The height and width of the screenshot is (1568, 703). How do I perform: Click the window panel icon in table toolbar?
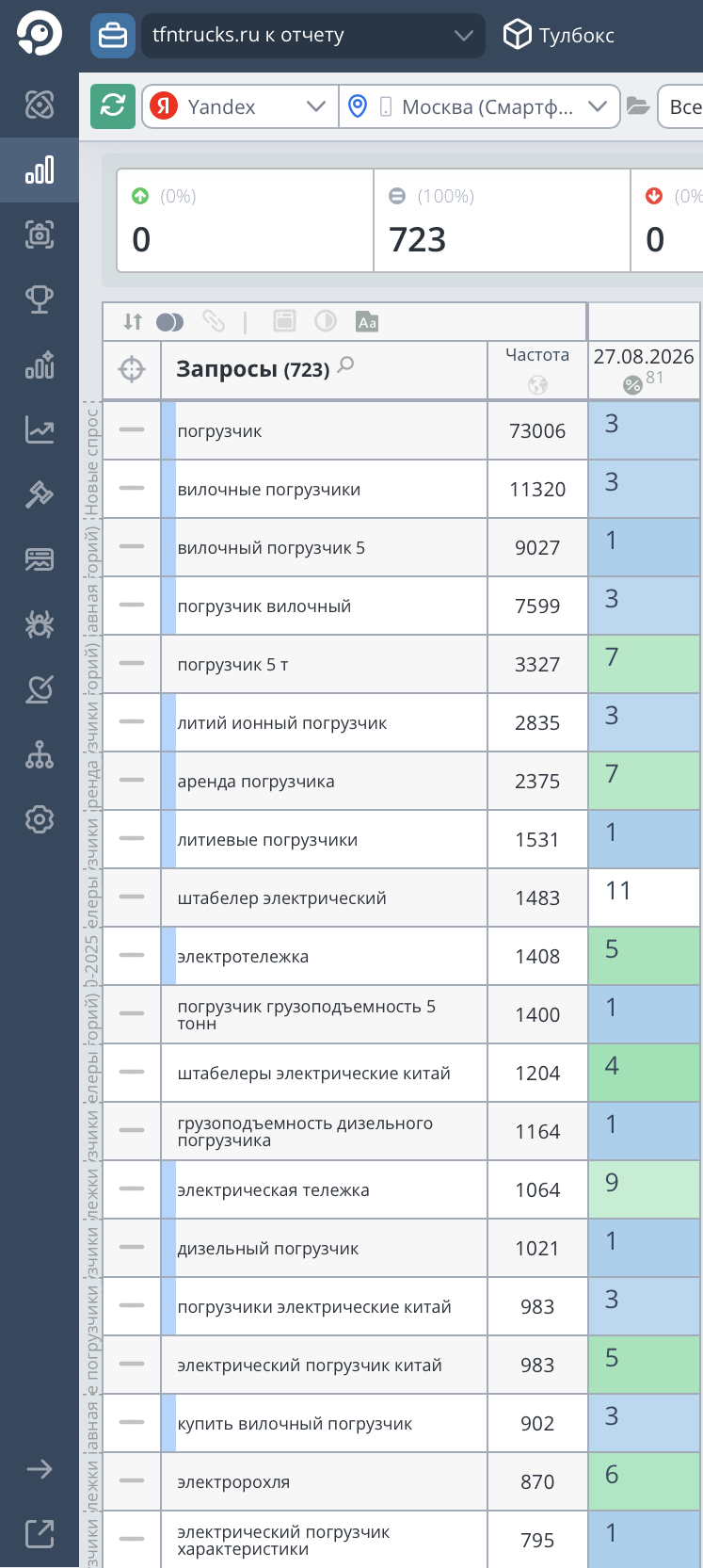(284, 322)
